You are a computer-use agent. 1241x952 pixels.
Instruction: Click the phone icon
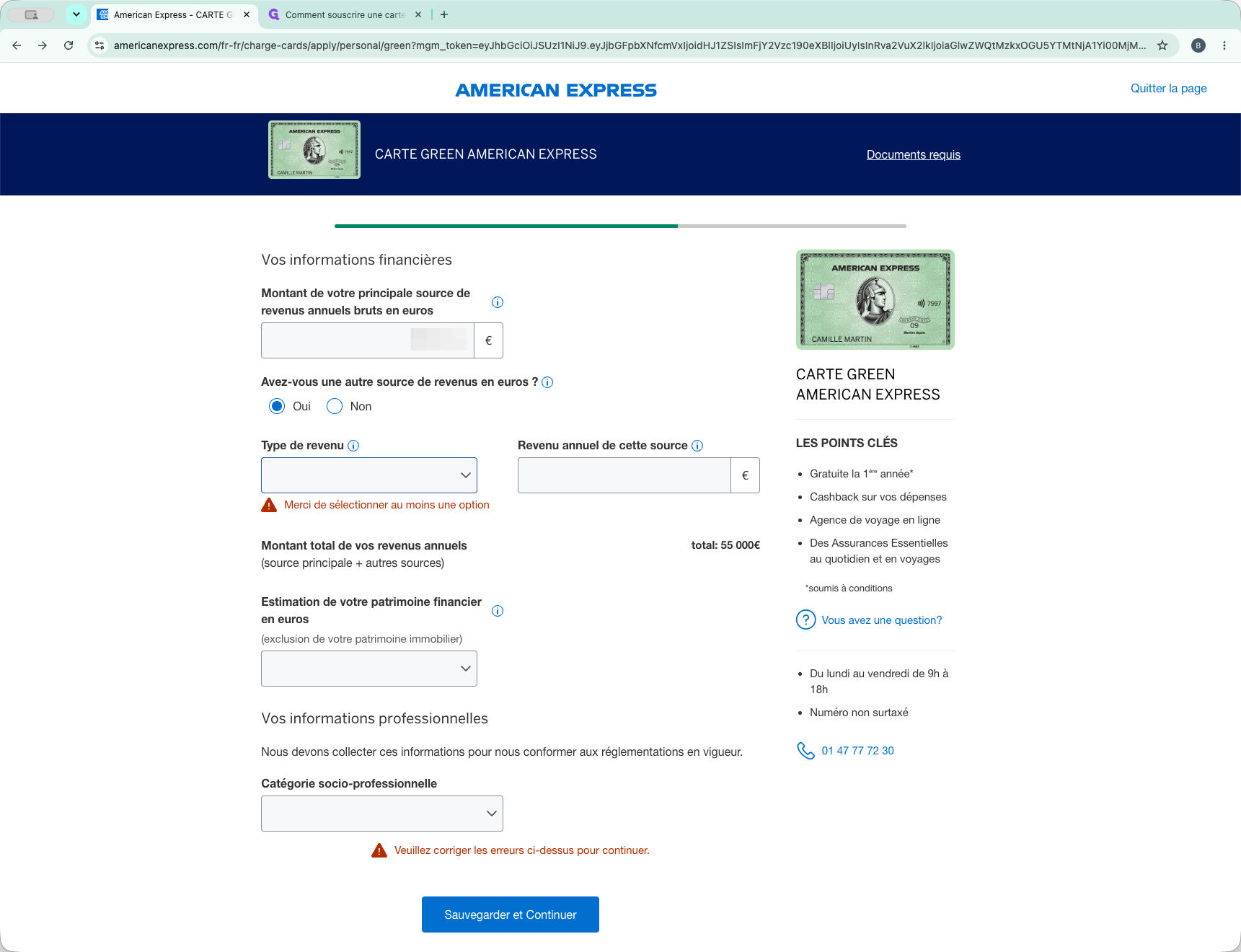pos(805,751)
